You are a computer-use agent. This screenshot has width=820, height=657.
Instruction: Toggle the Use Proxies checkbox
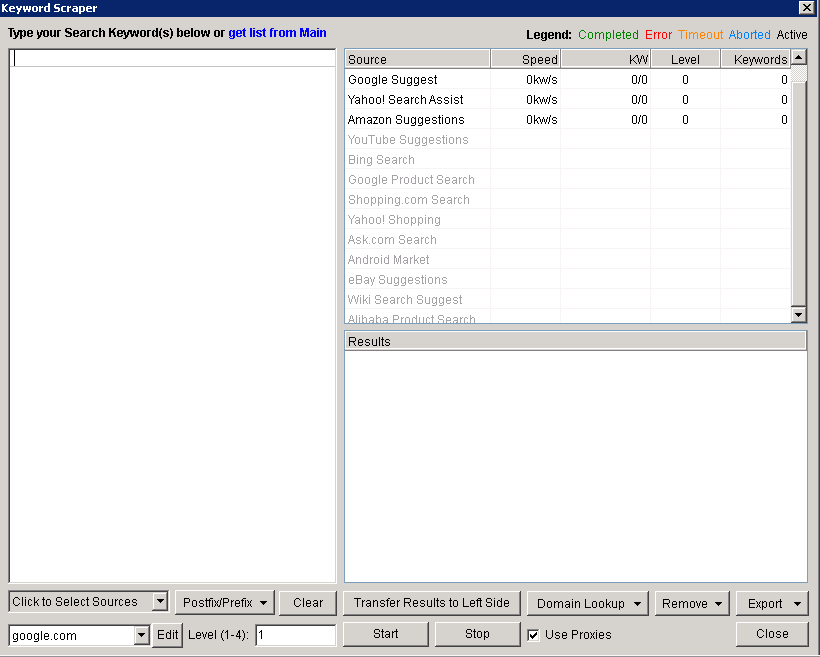533,635
